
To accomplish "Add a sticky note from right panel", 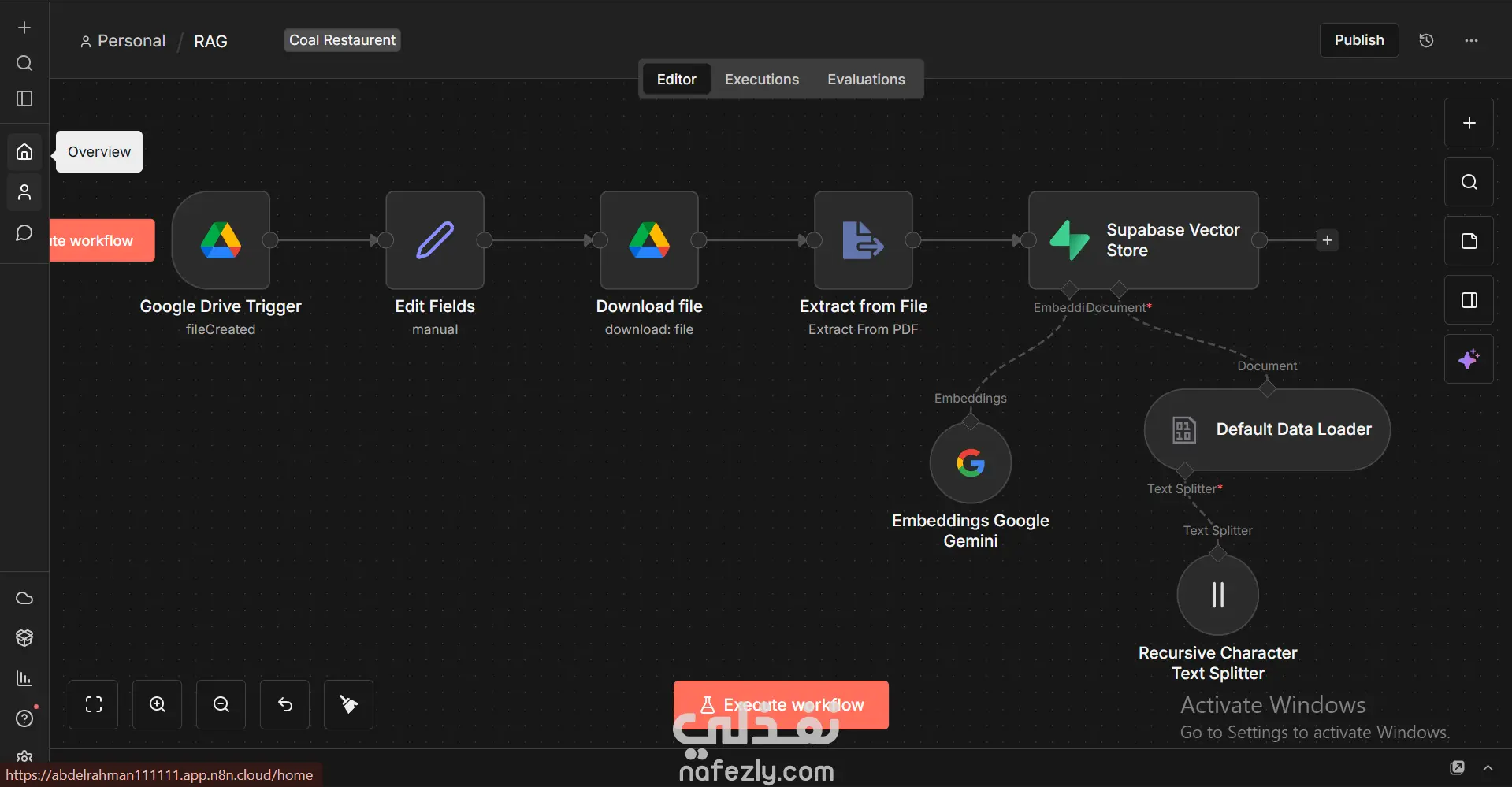I will pos(1469,241).
